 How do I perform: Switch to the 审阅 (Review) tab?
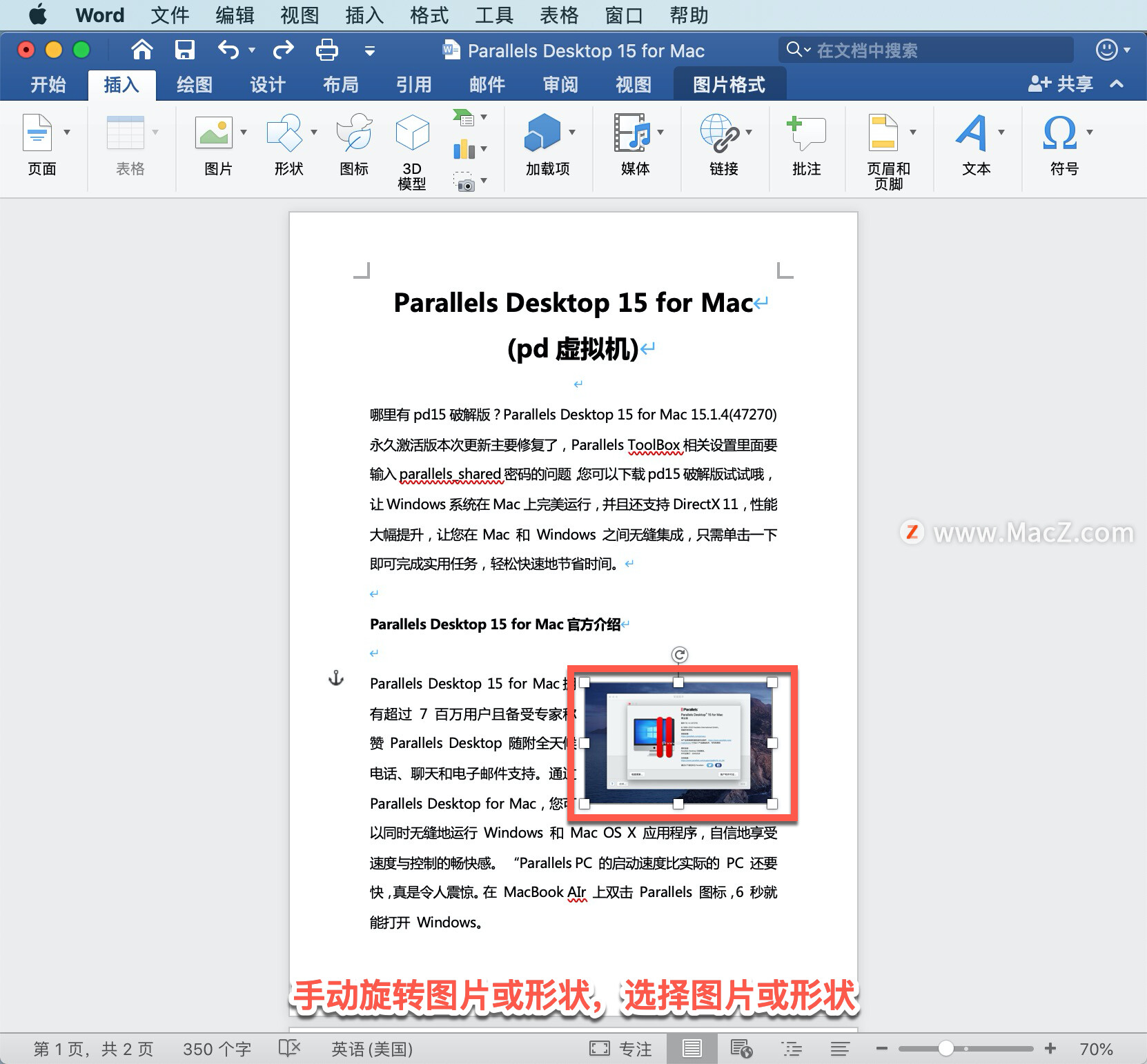point(560,85)
